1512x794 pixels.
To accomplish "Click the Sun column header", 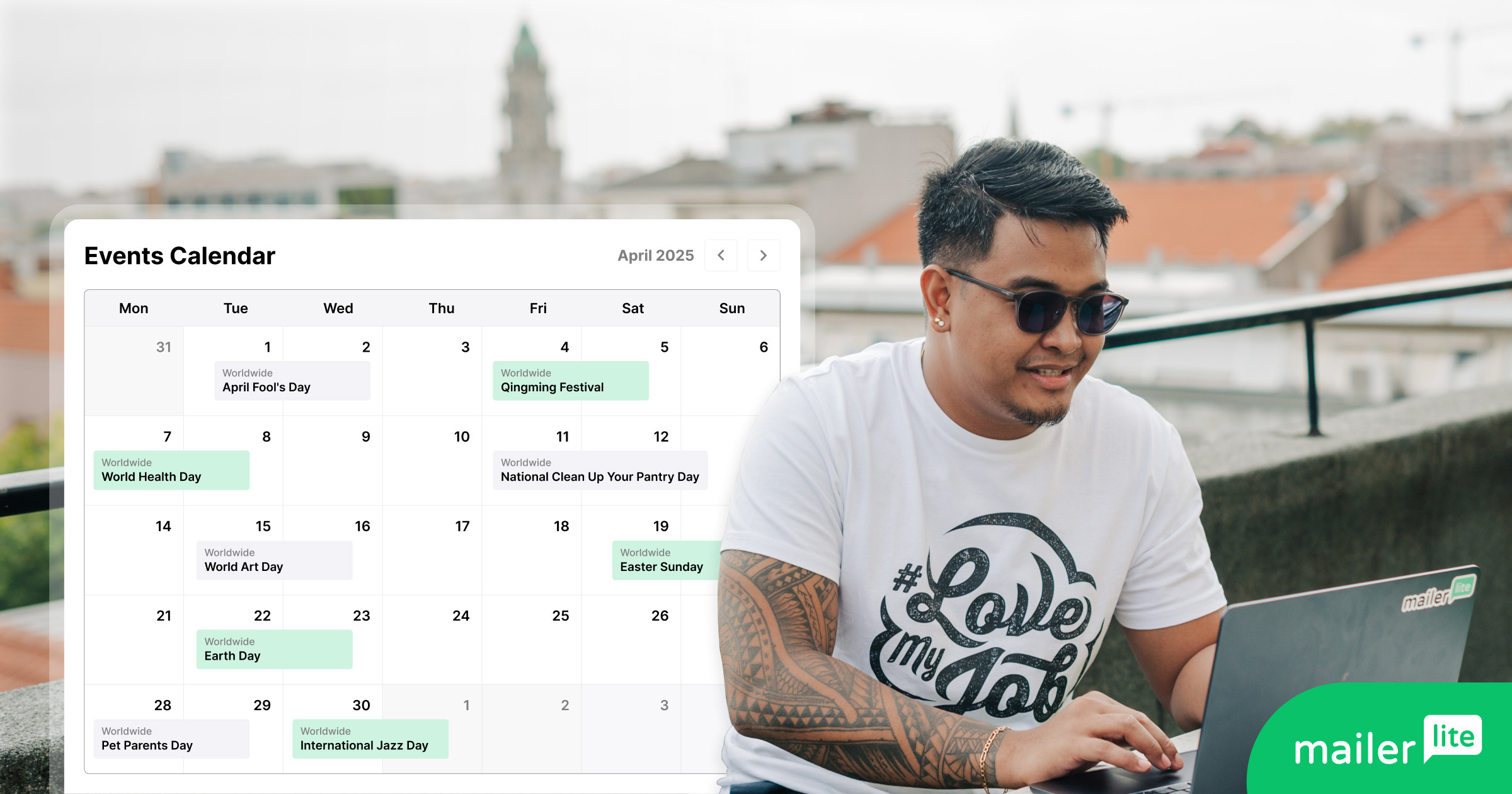I will pyautogui.click(x=732, y=308).
